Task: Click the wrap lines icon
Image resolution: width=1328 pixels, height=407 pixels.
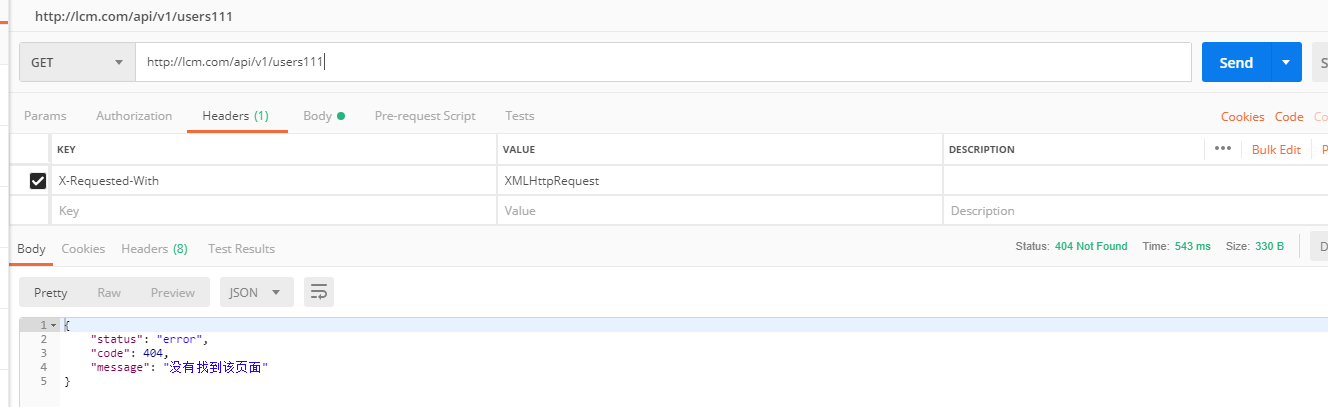Action: point(319,292)
